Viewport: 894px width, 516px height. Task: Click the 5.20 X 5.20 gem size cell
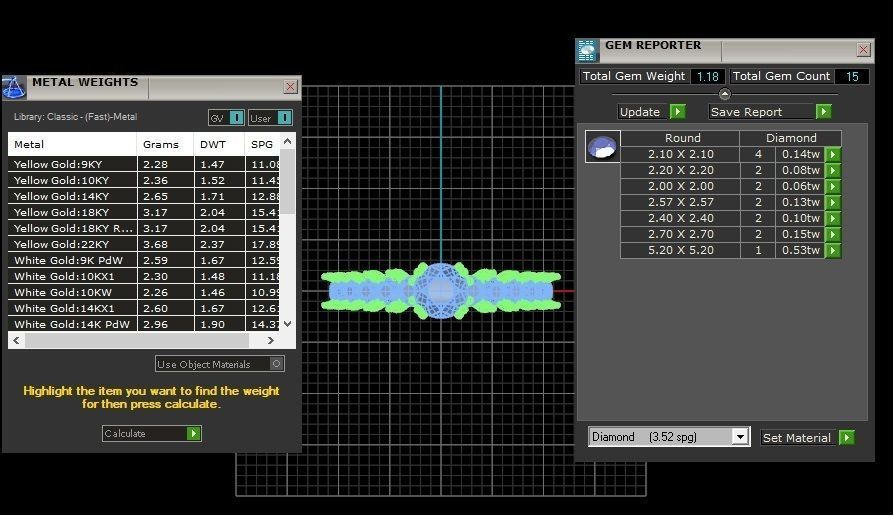coord(680,250)
